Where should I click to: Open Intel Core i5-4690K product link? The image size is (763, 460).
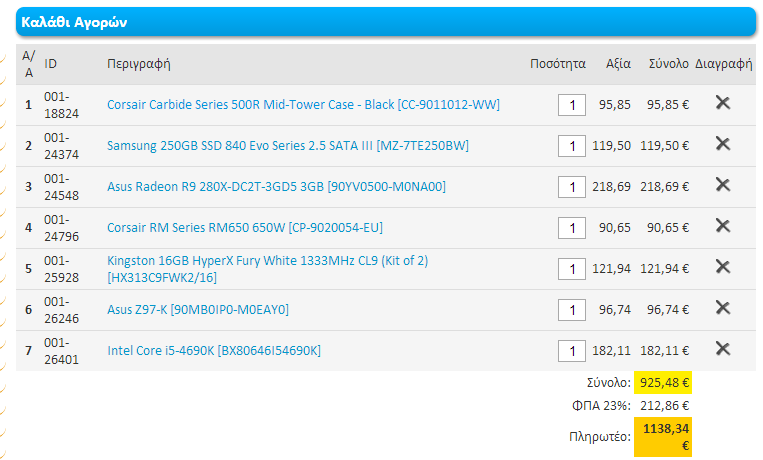click(x=214, y=350)
